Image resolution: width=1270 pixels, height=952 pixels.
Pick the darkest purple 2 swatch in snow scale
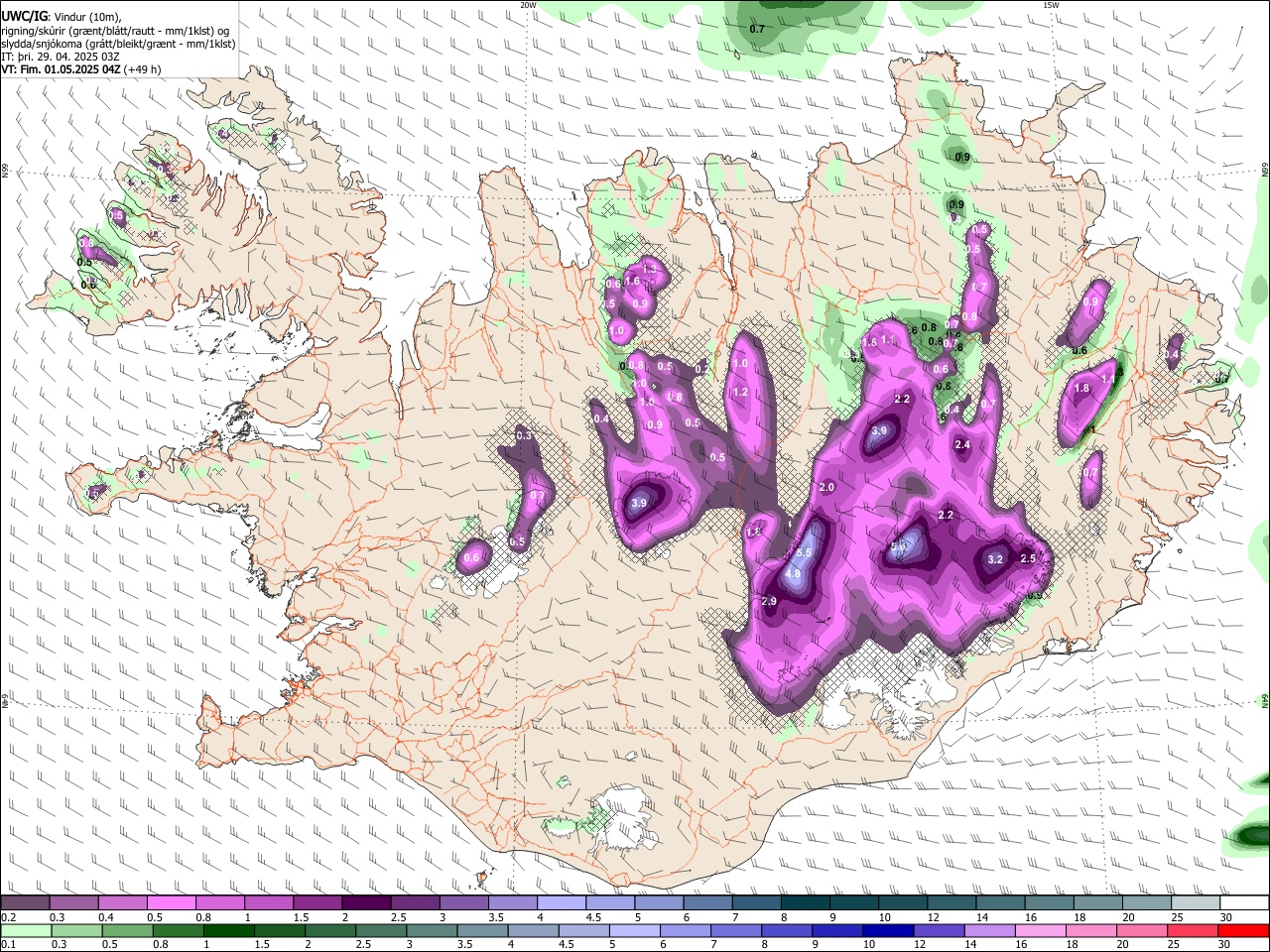click(x=366, y=903)
